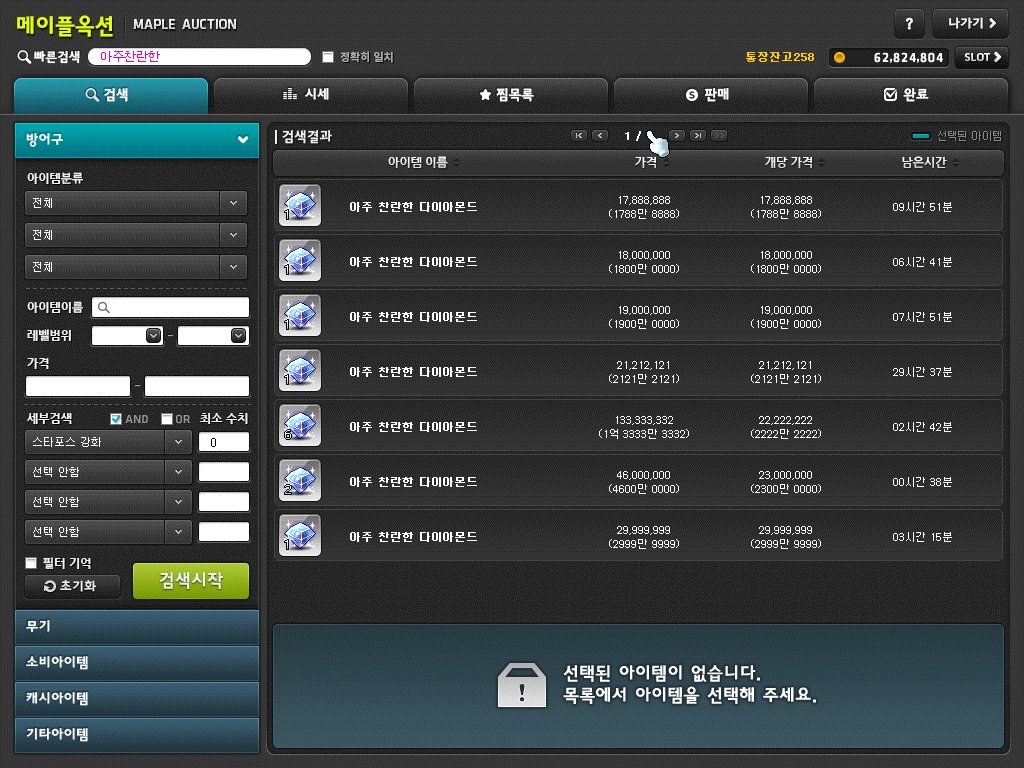Select item name in the 09시간 51분 row
Viewport: 1024px width, 768px height.
413,207
